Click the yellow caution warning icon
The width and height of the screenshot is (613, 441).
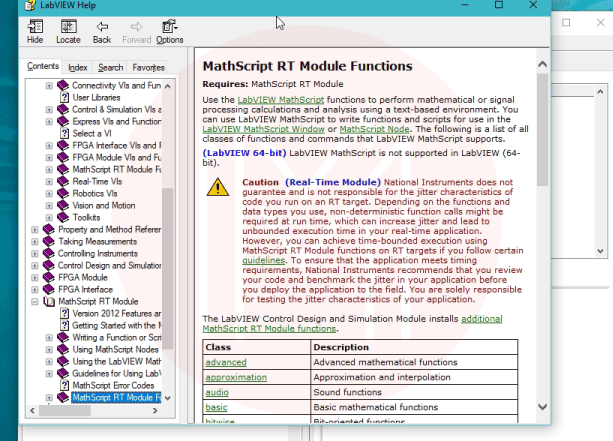tap(218, 187)
